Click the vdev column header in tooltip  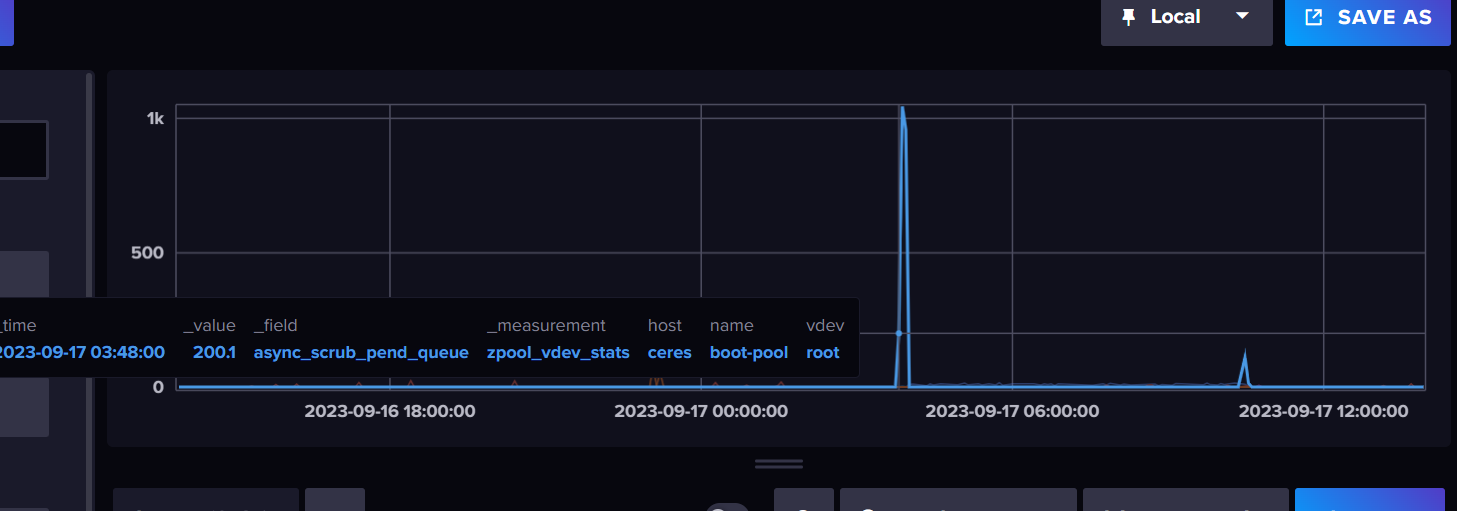(823, 325)
